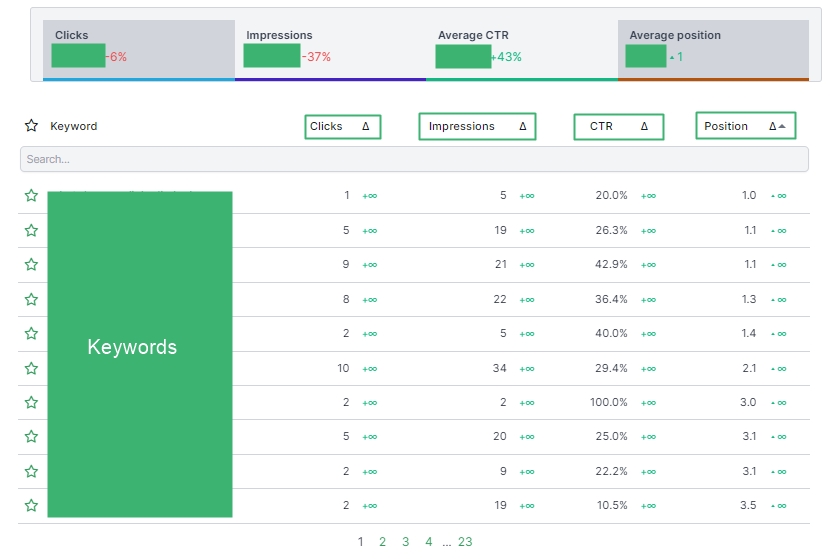The width and height of the screenshot is (830, 559).
Task: Click the position value 3.5
Action: [748, 505]
